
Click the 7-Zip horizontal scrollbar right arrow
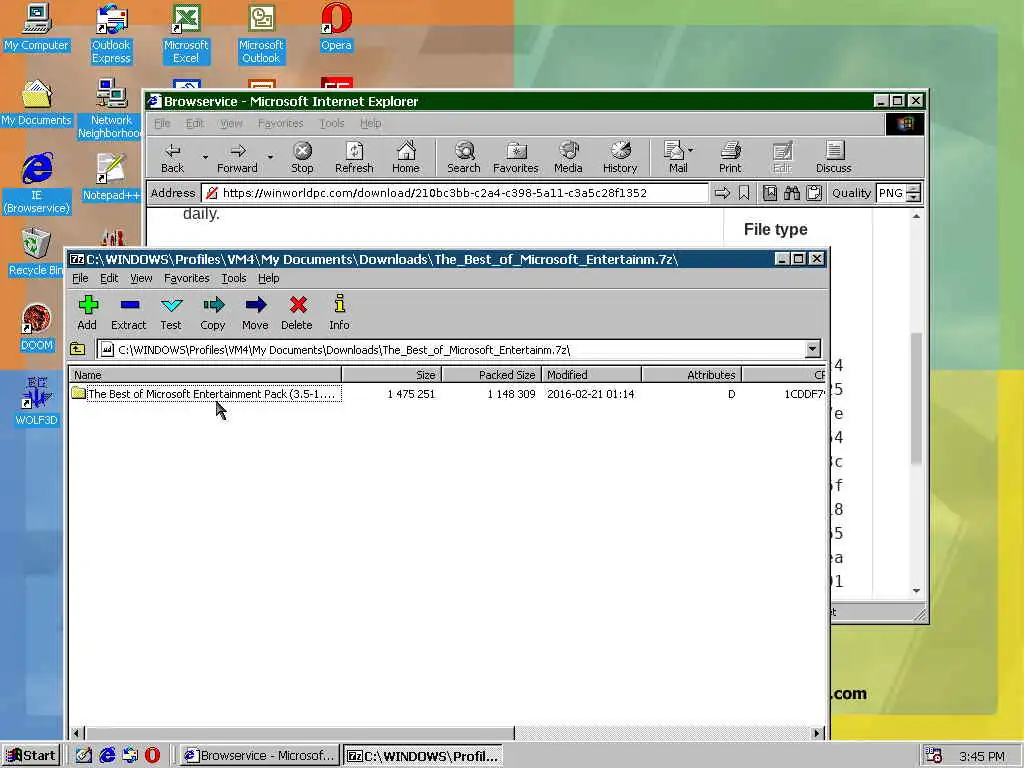[x=817, y=733]
